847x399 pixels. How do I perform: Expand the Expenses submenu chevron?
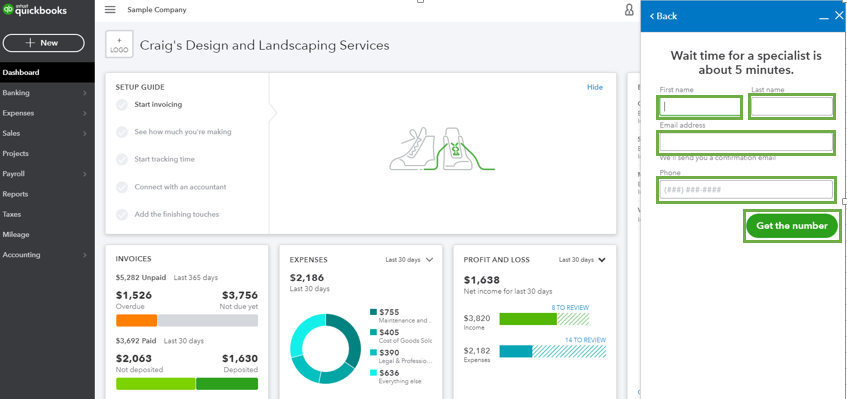tap(85, 113)
